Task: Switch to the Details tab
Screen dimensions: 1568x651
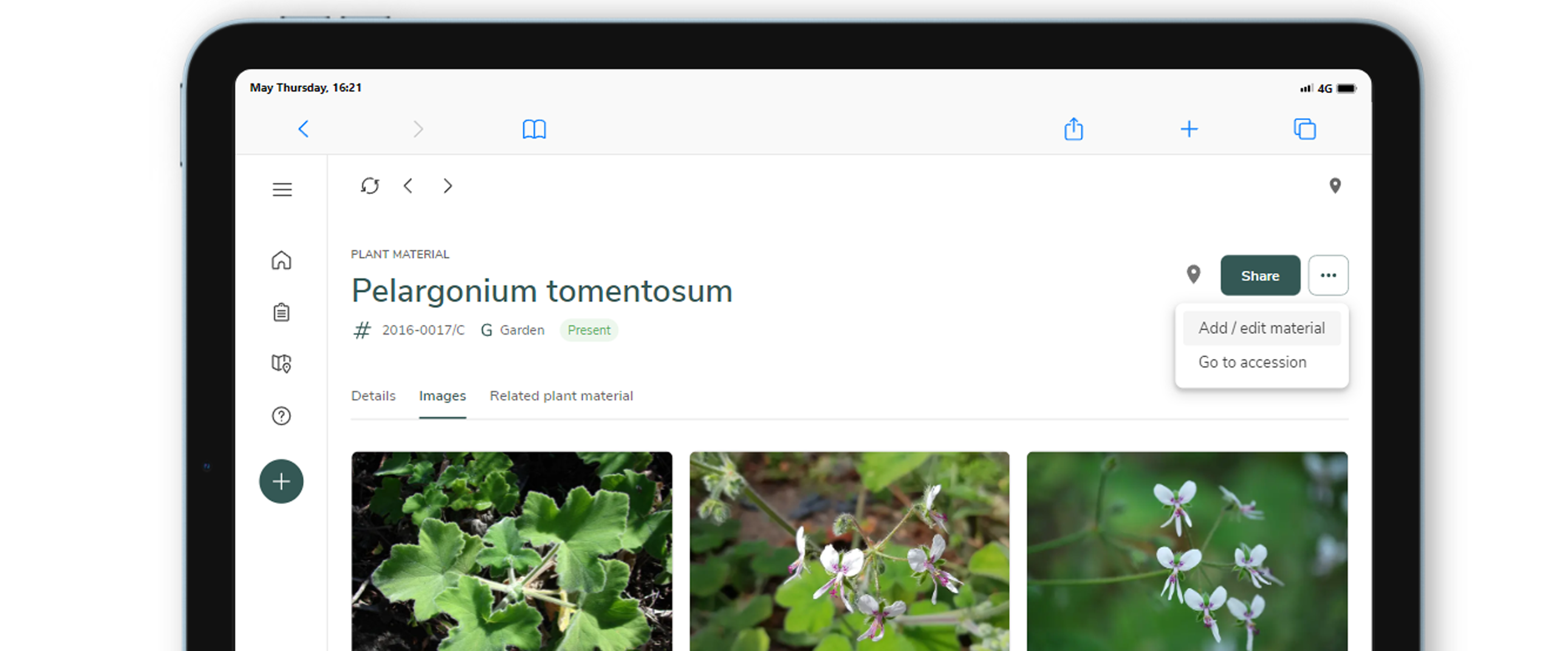Action: 373,396
